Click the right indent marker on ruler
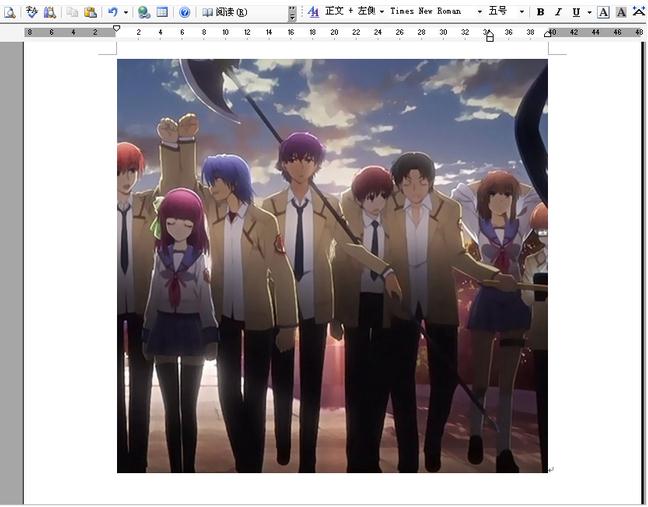 click(548, 34)
